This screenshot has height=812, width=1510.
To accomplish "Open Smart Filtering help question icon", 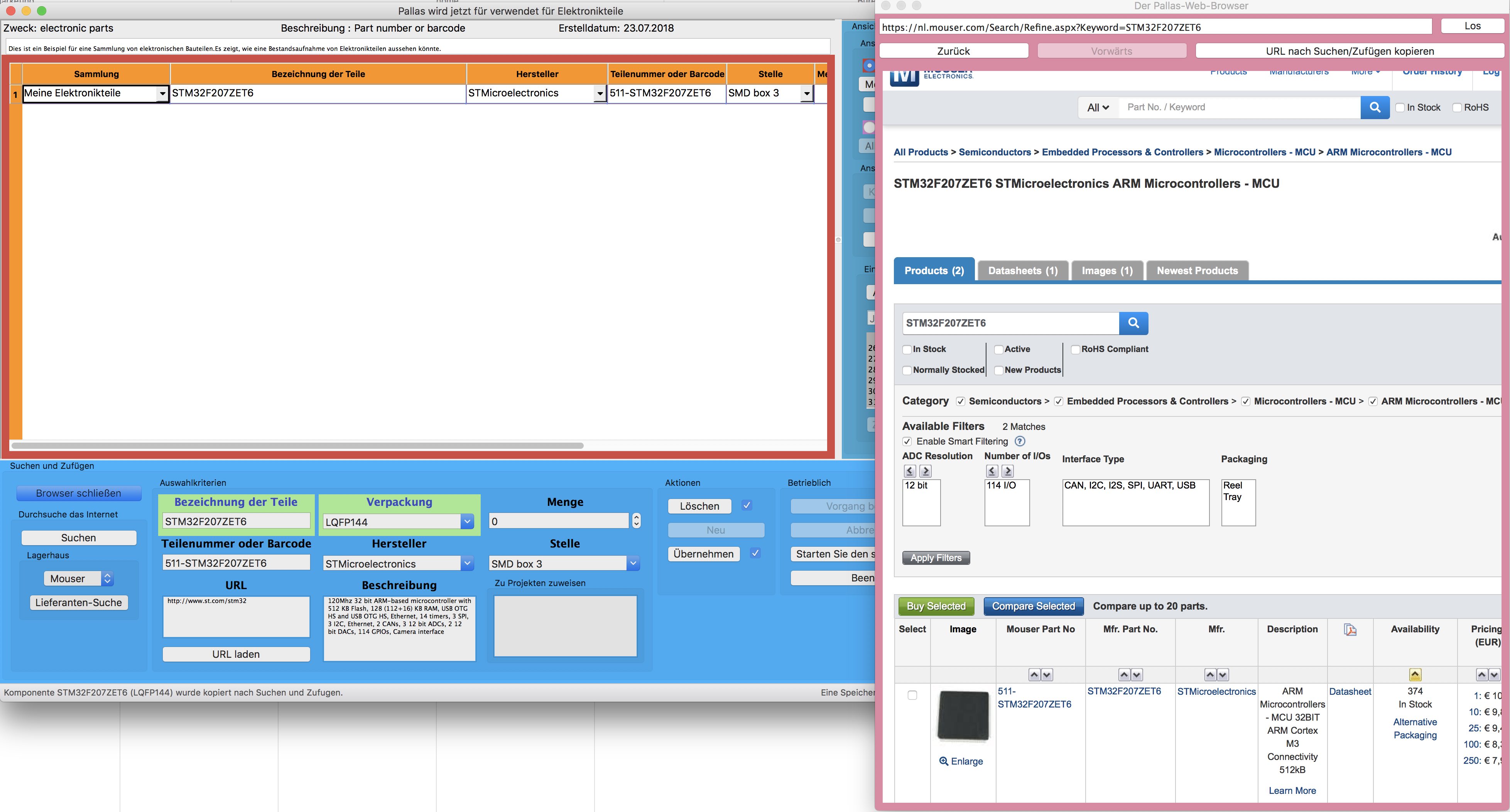I will pos(1020,441).
